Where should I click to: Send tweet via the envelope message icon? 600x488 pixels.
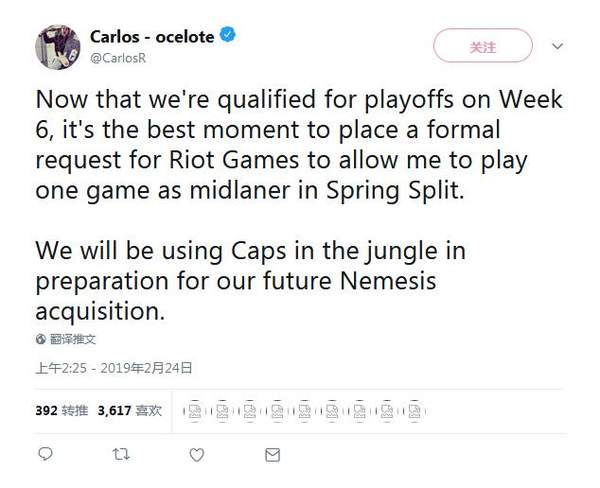pos(272,454)
